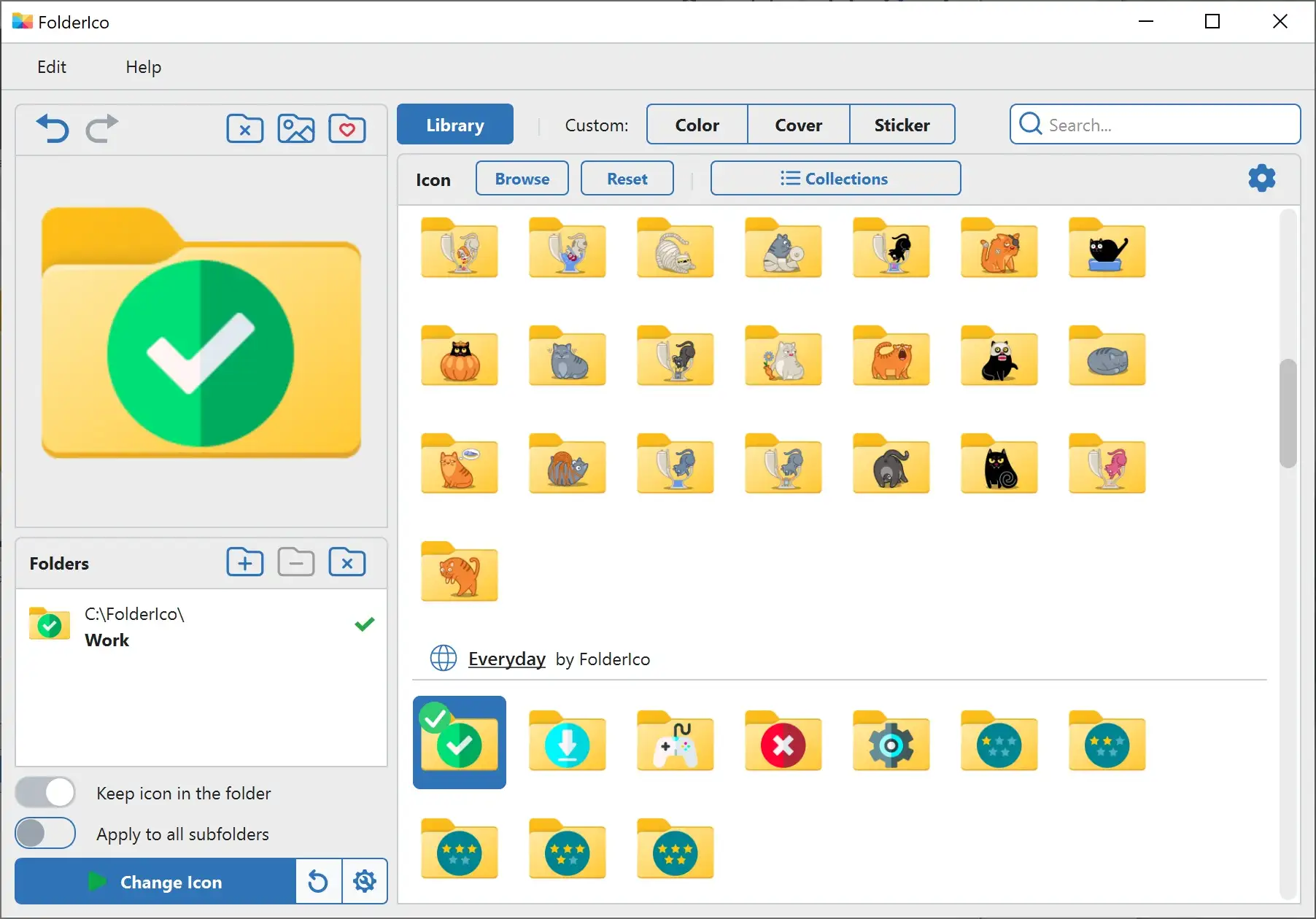Open the Everyday collection link
Viewport: 1316px width, 919px height.
click(507, 659)
